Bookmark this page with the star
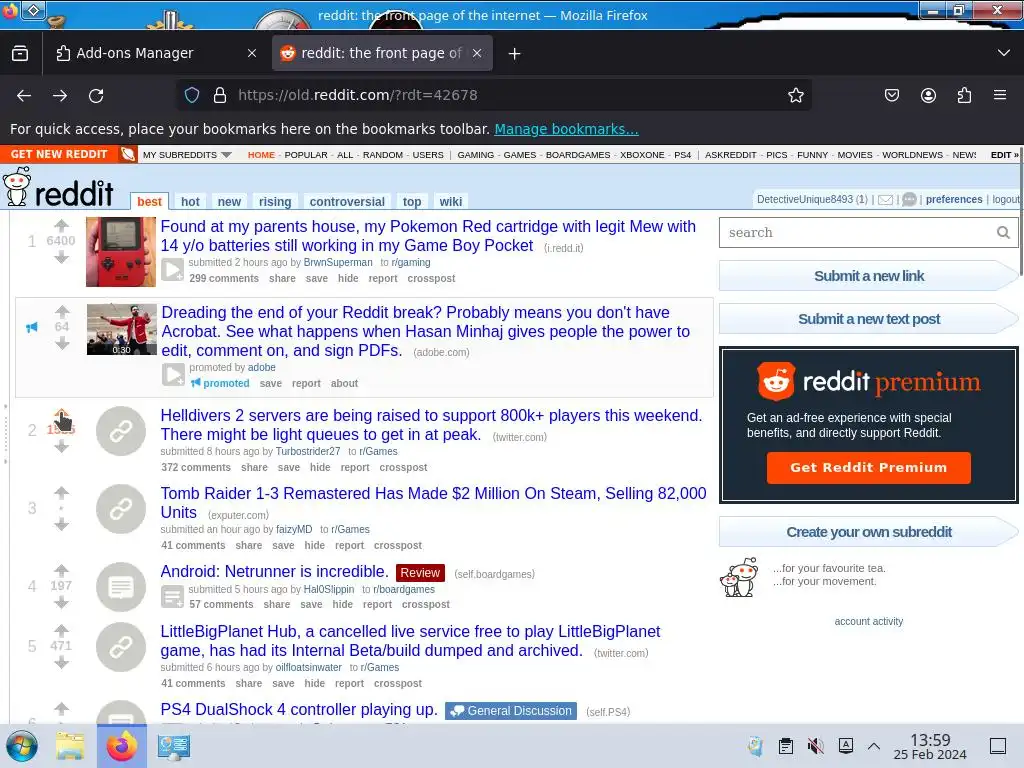Screen dimensions: 1024x768 [x=795, y=95]
